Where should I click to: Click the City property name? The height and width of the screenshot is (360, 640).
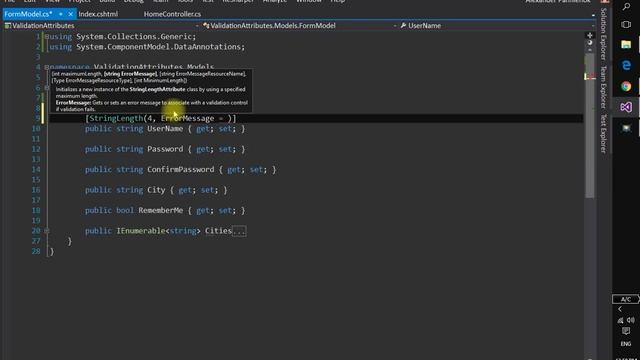pos(156,190)
